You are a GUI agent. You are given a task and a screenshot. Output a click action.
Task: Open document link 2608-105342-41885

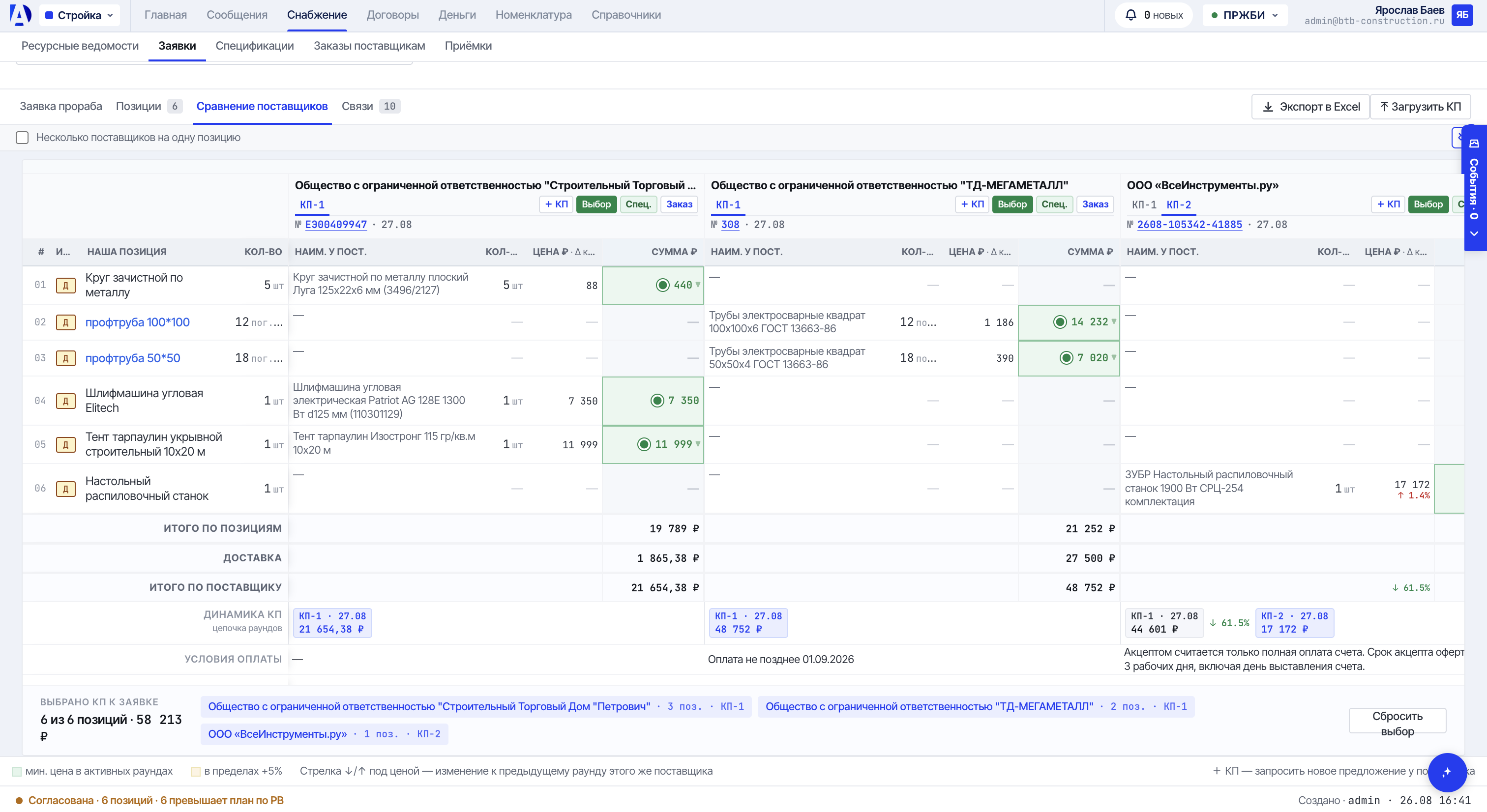pyautogui.click(x=1189, y=225)
